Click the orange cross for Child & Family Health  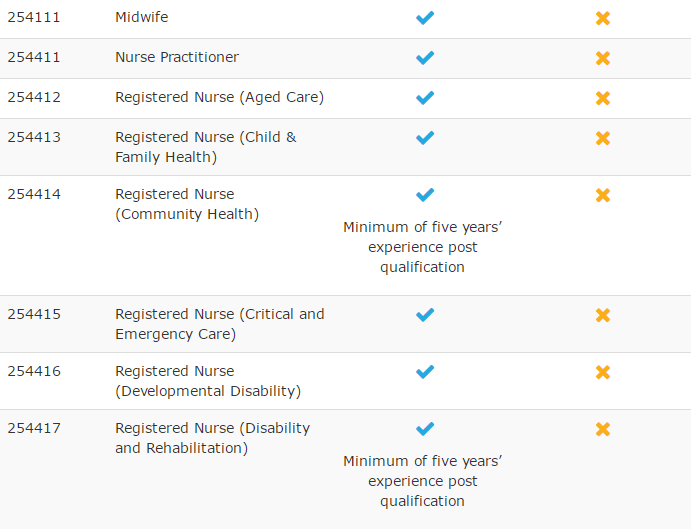coord(602,138)
